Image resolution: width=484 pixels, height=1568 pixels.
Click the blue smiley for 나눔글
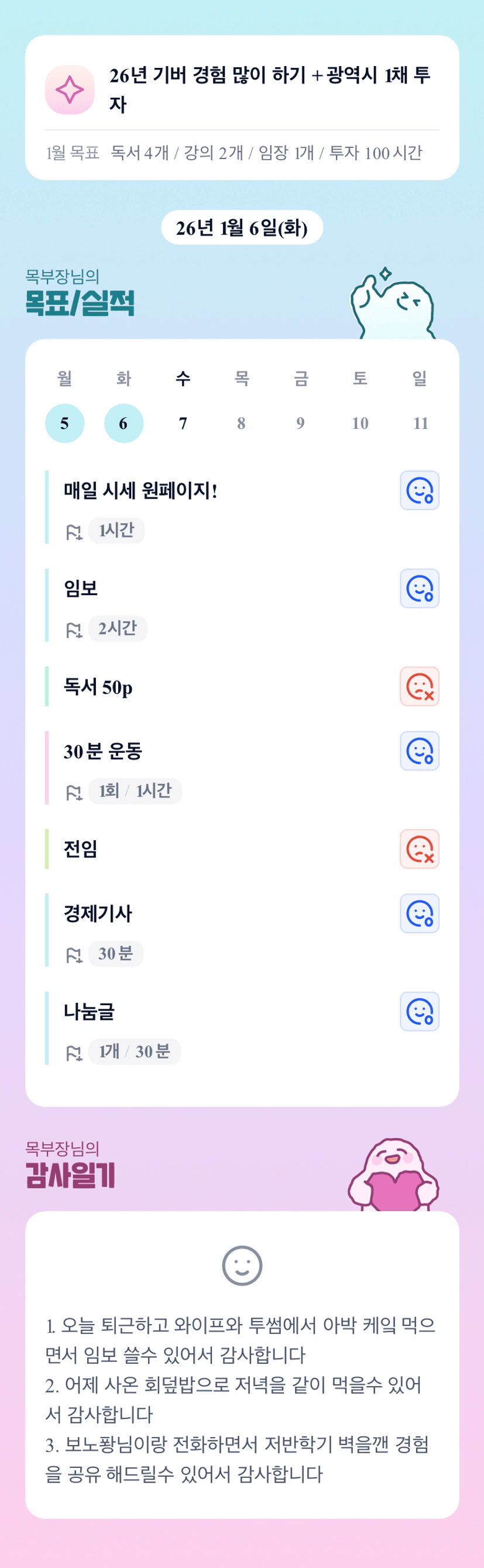pyautogui.click(x=420, y=1012)
